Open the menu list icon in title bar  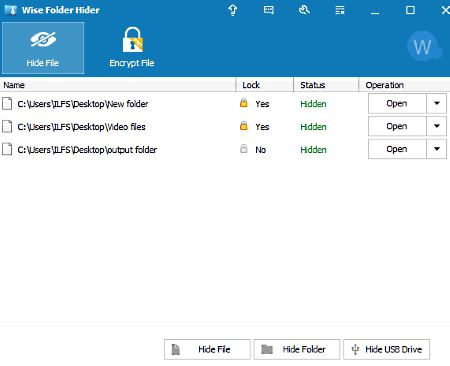pos(340,10)
